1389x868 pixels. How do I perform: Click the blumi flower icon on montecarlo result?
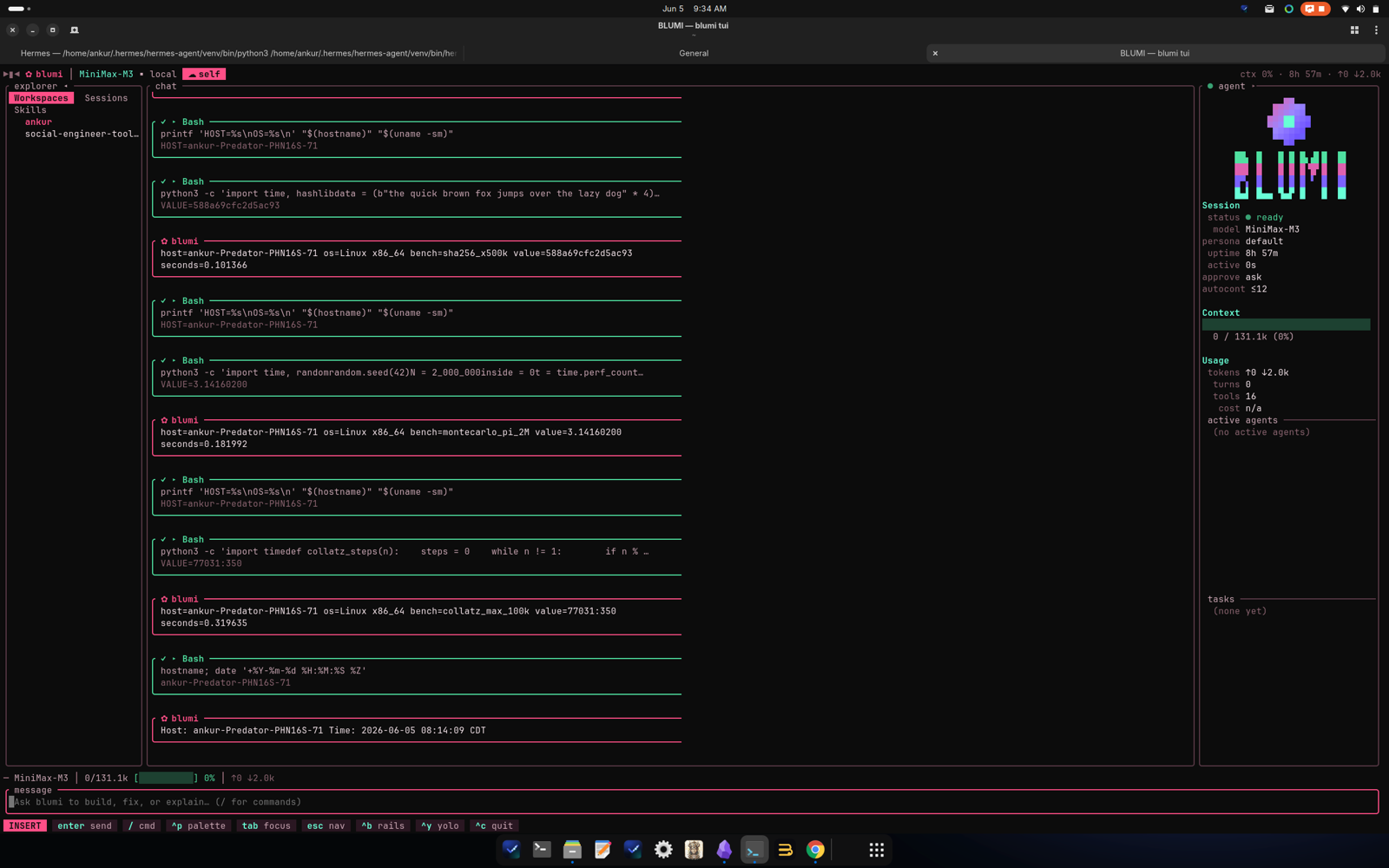point(164,420)
